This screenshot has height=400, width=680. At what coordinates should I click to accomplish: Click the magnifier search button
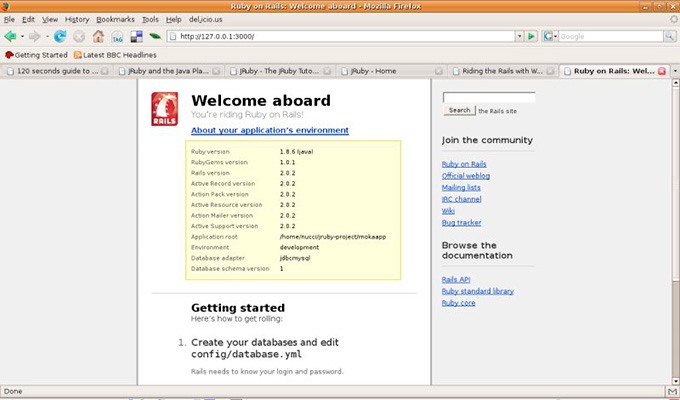(x=669, y=36)
